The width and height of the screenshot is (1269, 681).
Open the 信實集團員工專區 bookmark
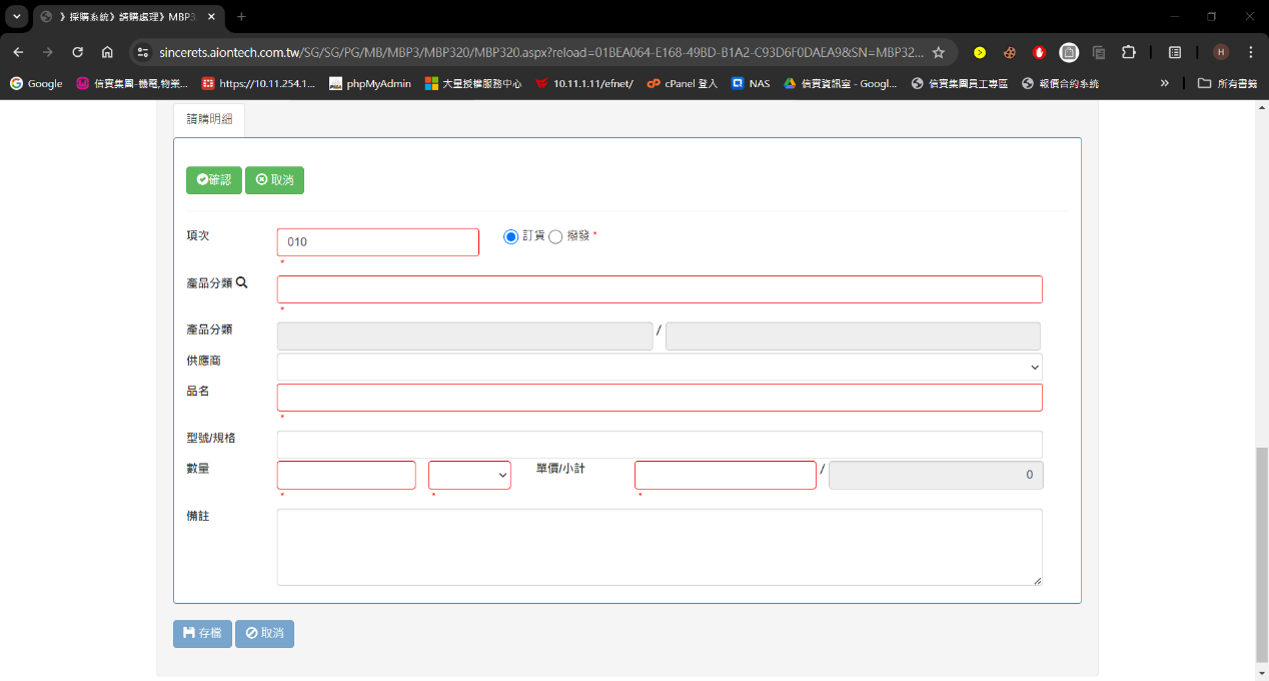click(x=959, y=83)
